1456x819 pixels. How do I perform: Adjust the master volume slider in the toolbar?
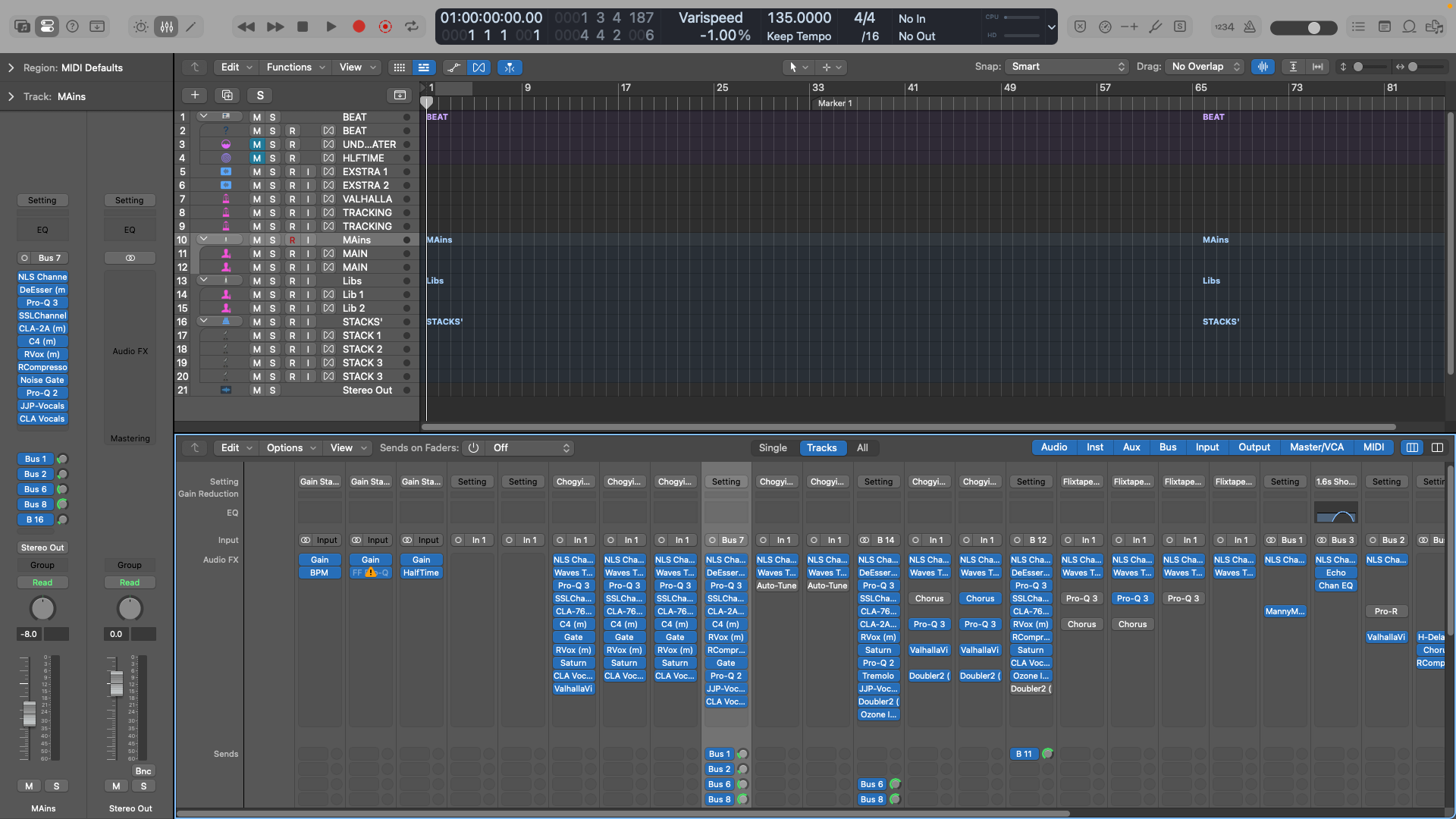click(x=1304, y=27)
